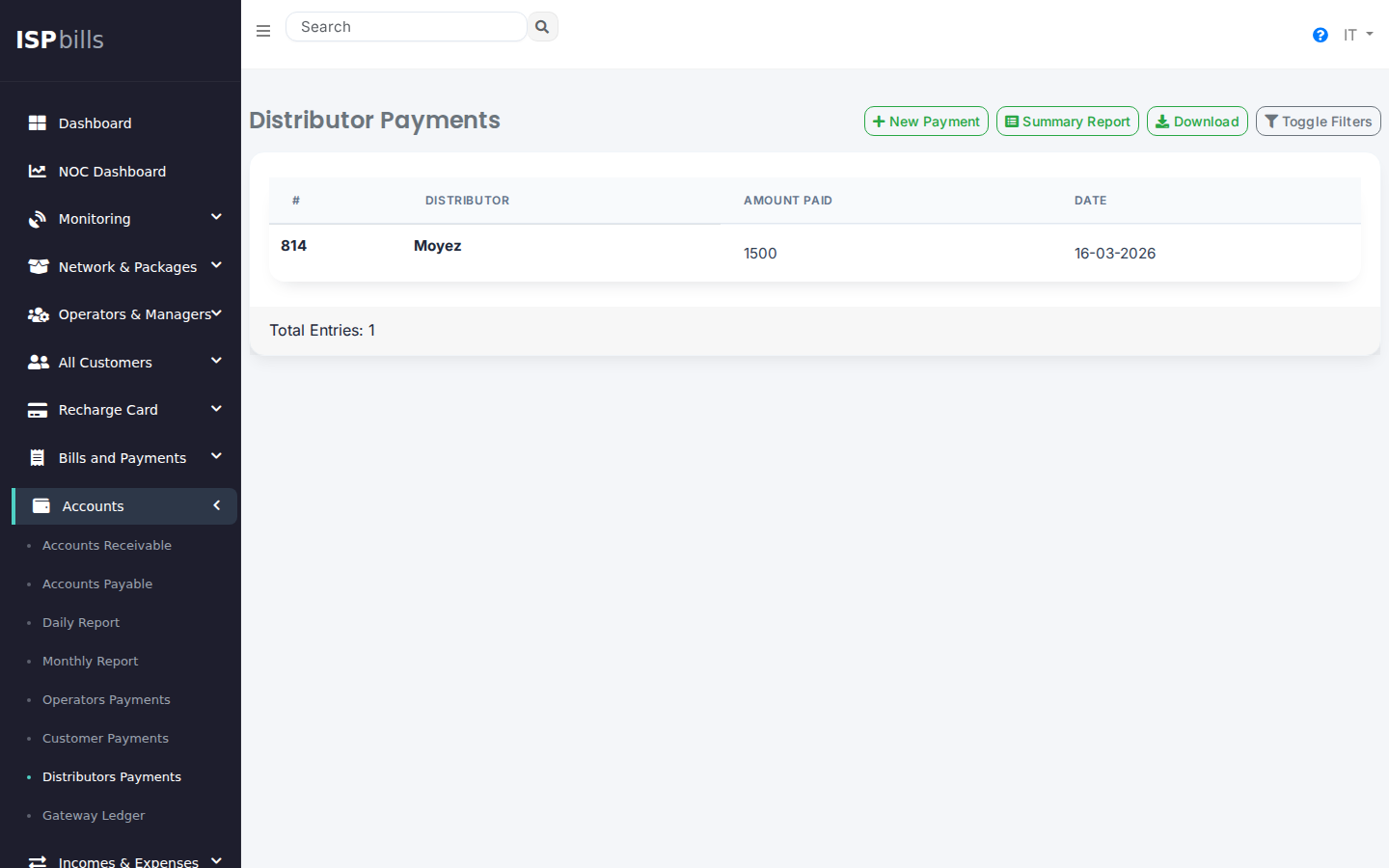Image resolution: width=1389 pixels, height=868 pixels.
Task: Toggle Filters button on payments page
Action: point(1318,122)
